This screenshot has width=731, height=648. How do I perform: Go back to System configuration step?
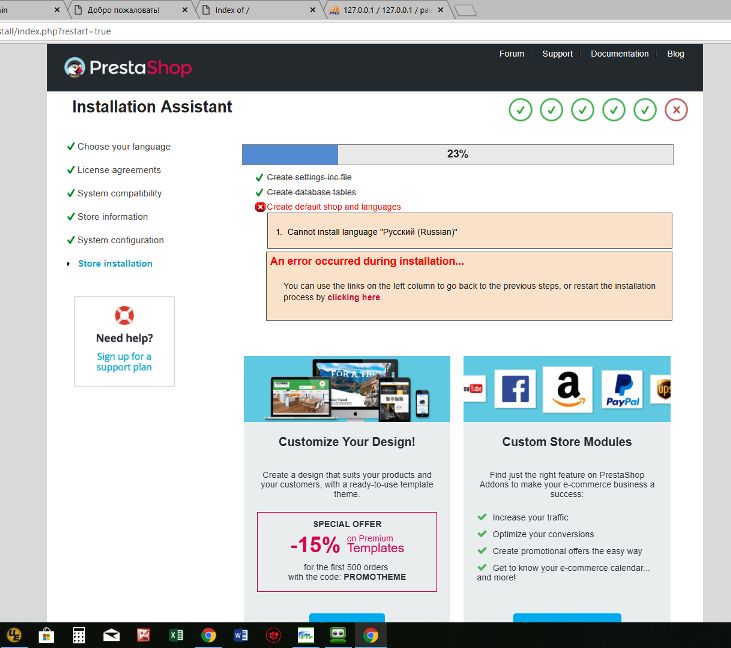coord(120,240)
